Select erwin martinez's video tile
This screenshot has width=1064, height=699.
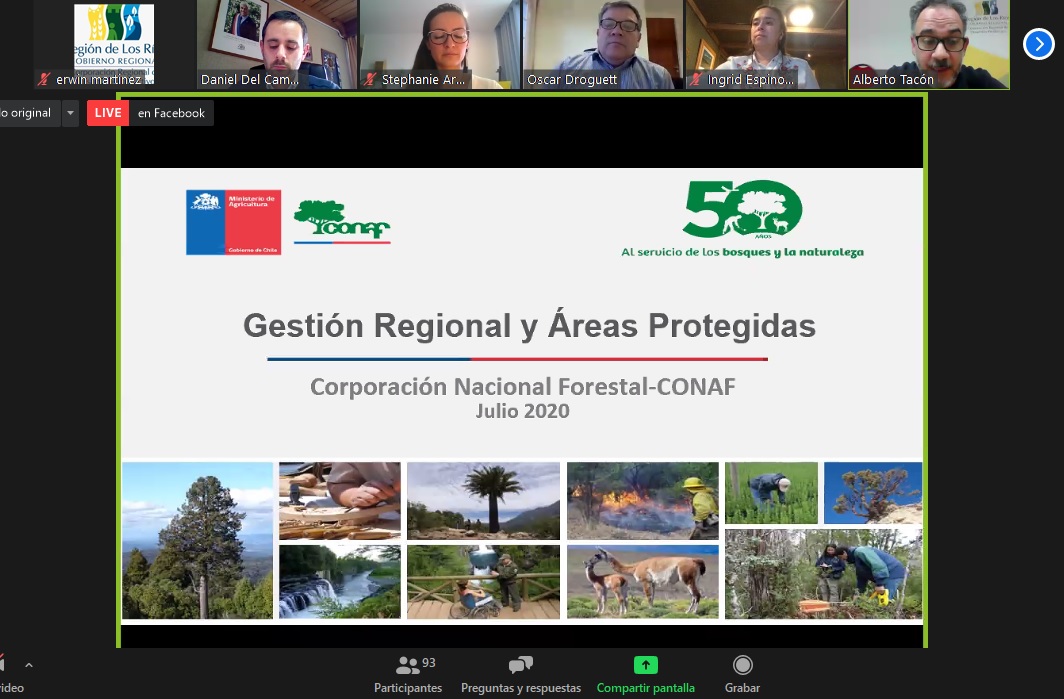pyautogui.click(x=114, y=45)
